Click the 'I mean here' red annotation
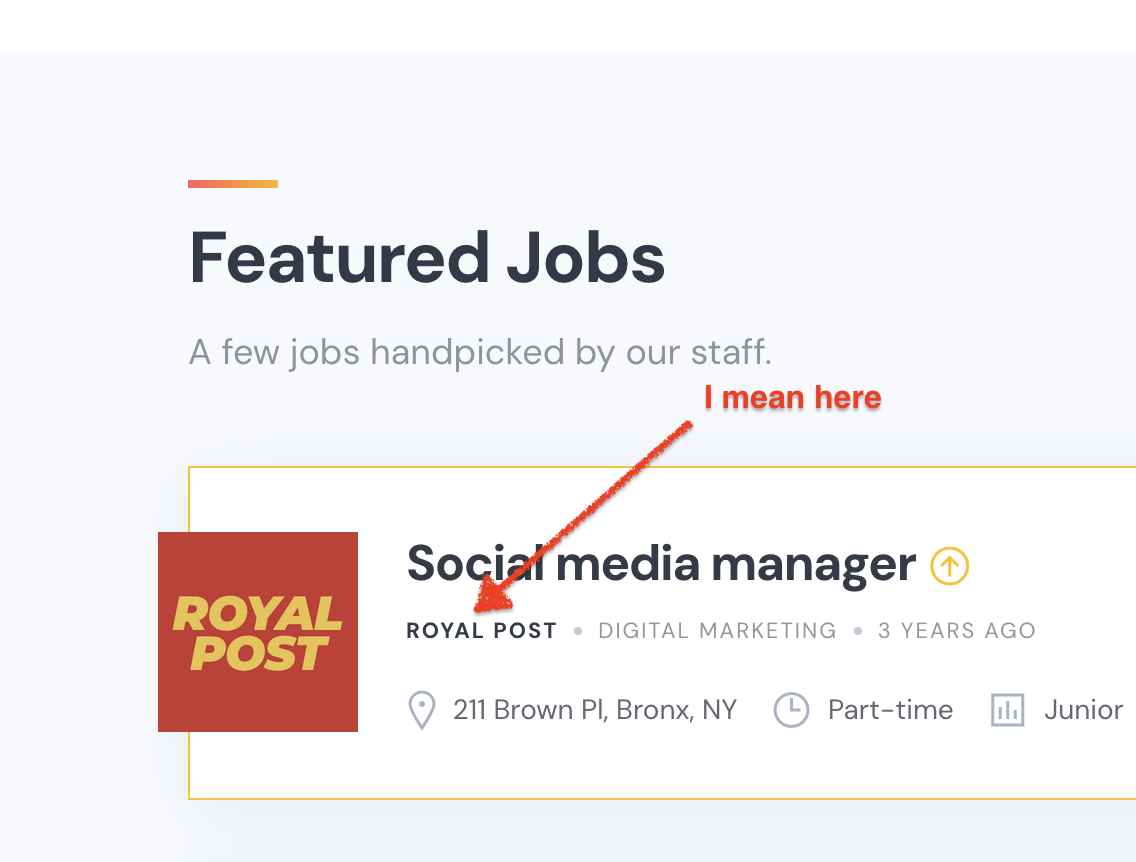 click(793, 398)
